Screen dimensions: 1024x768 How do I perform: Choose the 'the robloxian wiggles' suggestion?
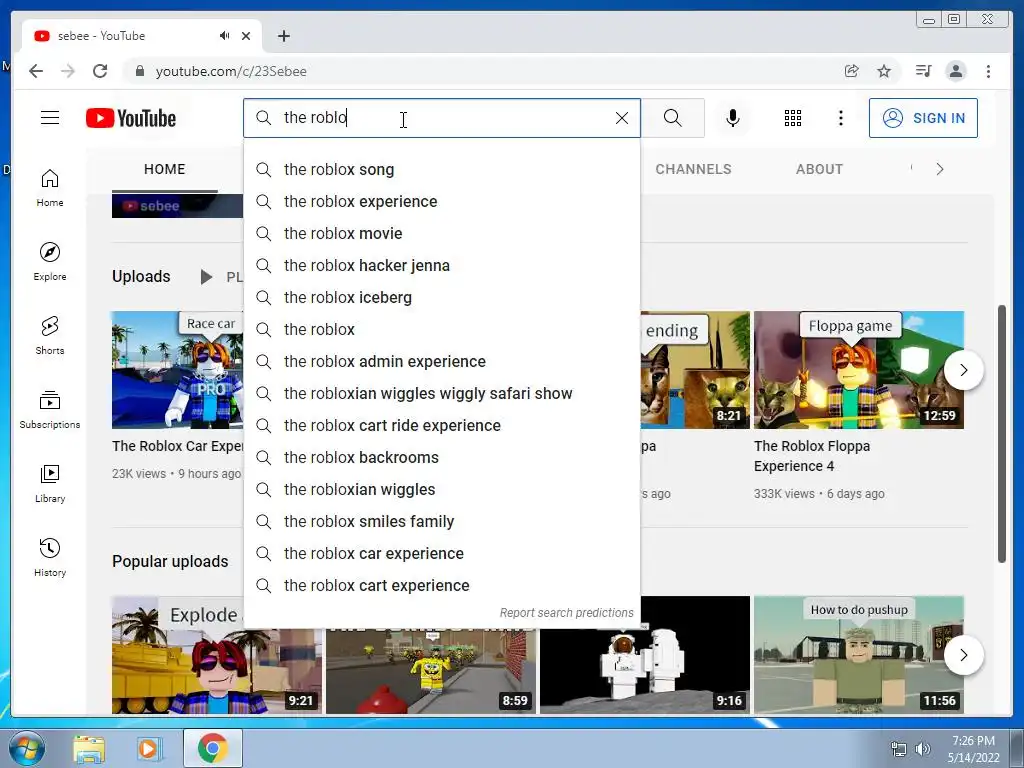(441, 490)
